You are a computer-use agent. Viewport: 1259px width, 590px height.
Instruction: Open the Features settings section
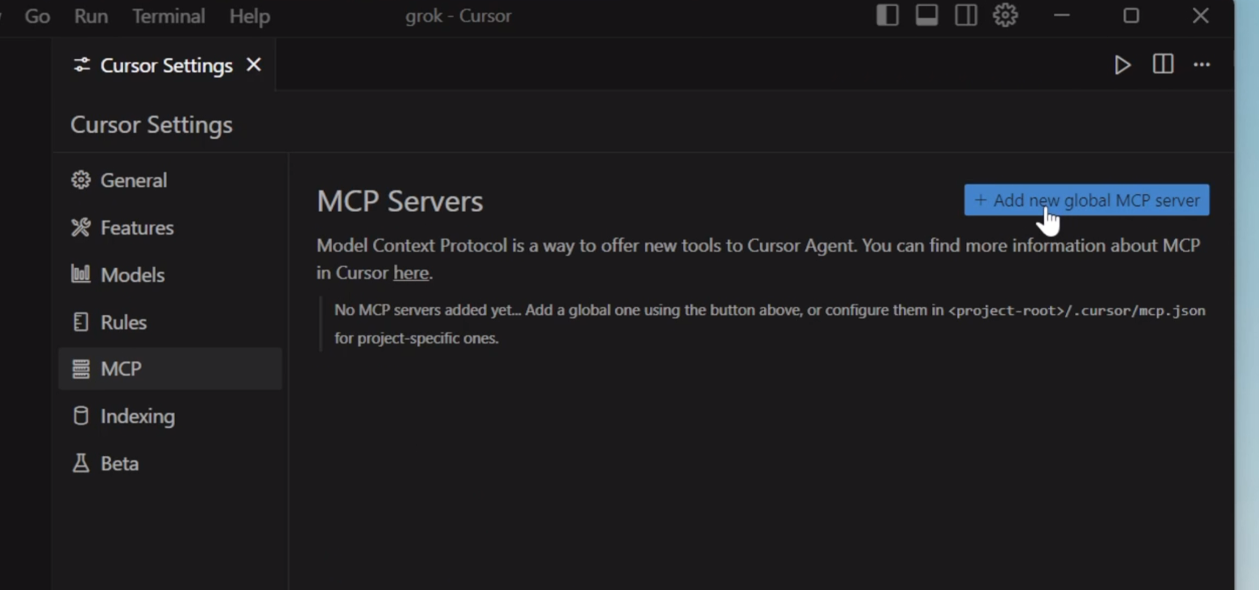click(x=170, y=227)
